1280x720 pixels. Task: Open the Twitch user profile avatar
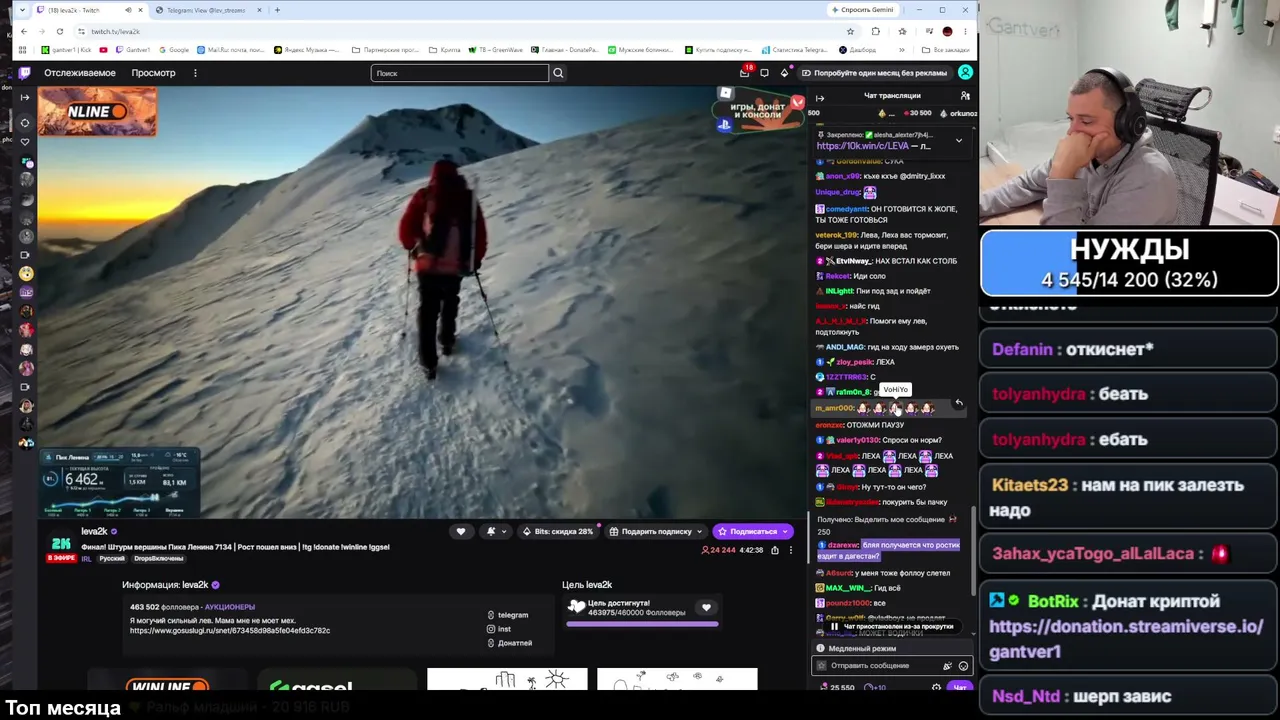point(965,72)
